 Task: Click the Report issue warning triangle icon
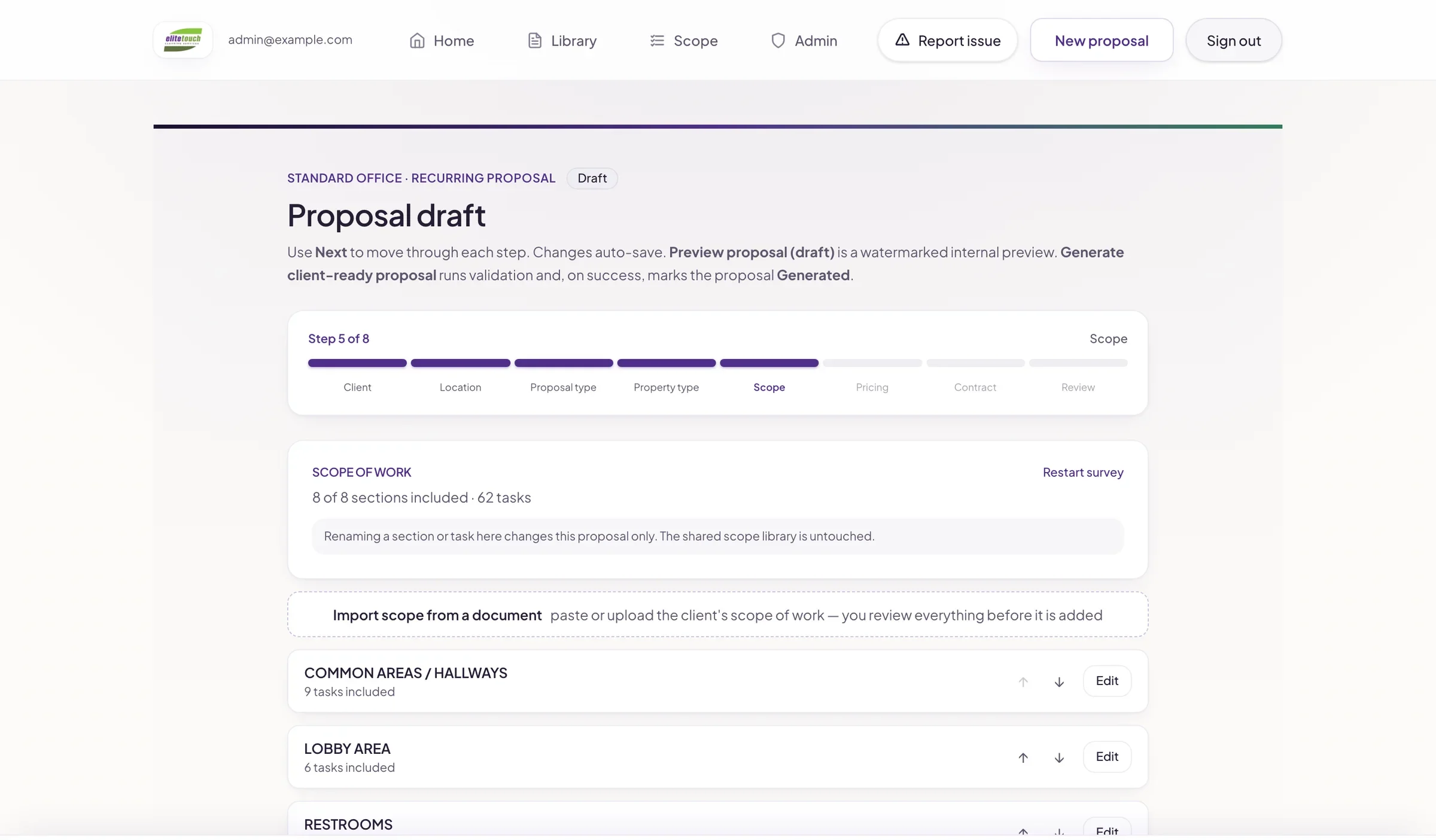[902, 40]
